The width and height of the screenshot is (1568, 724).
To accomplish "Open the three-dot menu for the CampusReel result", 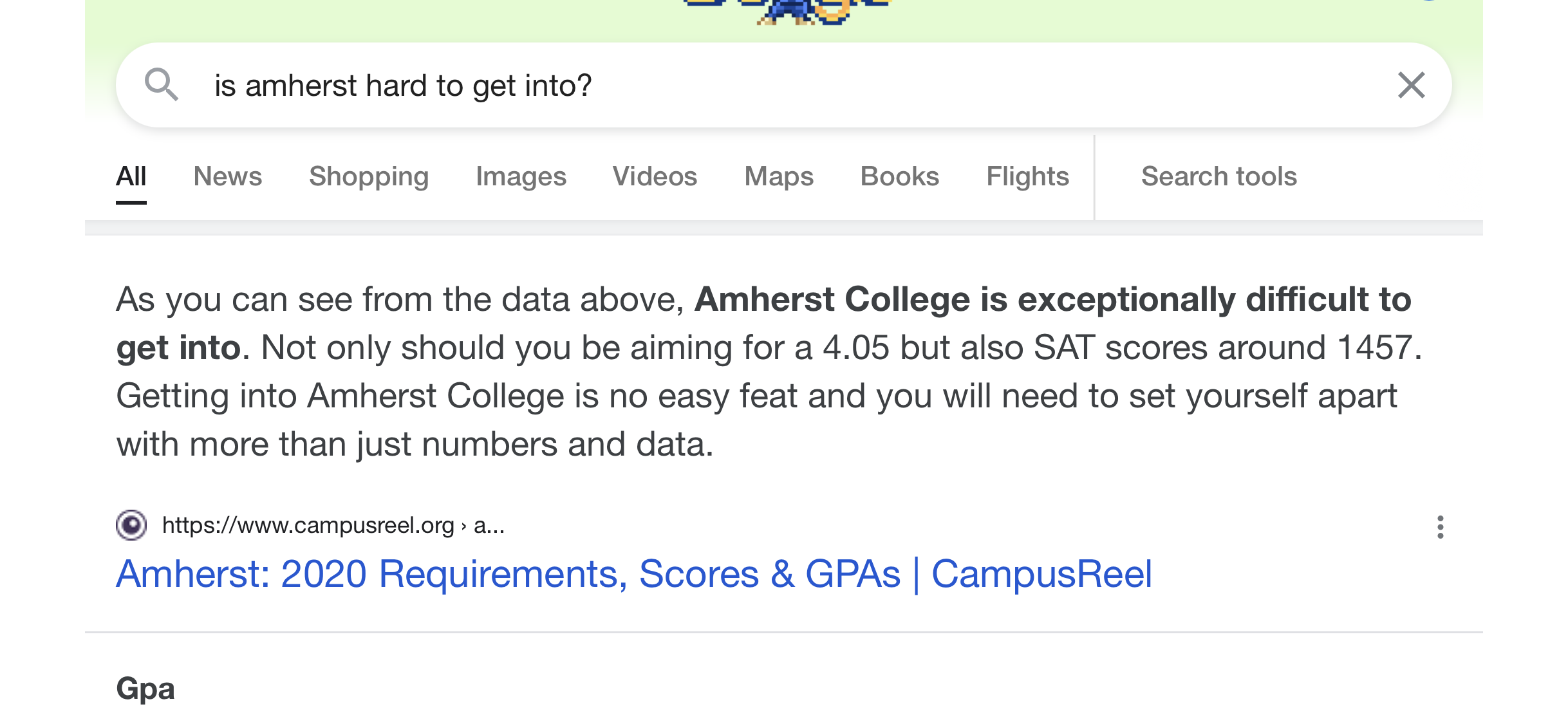I will (1440, 527).
